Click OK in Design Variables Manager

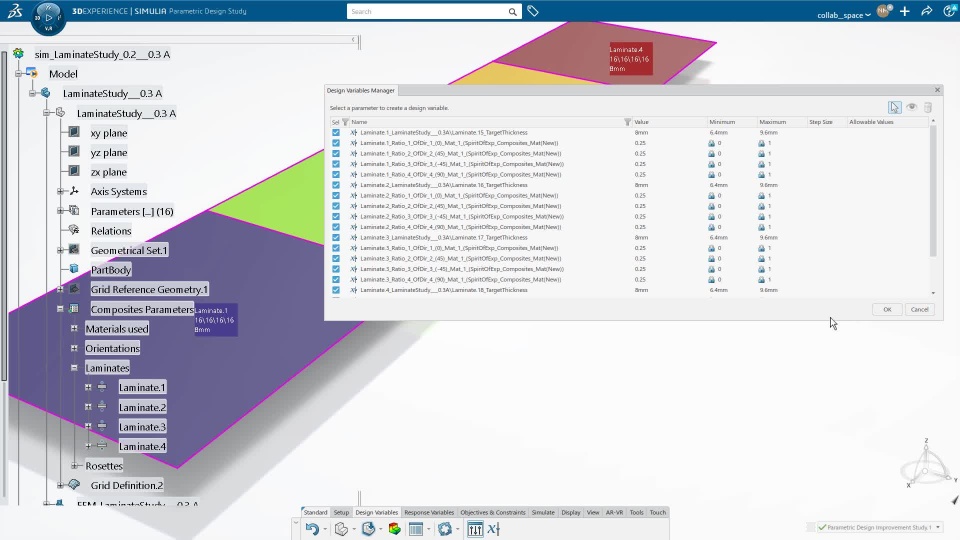[887, 309]
